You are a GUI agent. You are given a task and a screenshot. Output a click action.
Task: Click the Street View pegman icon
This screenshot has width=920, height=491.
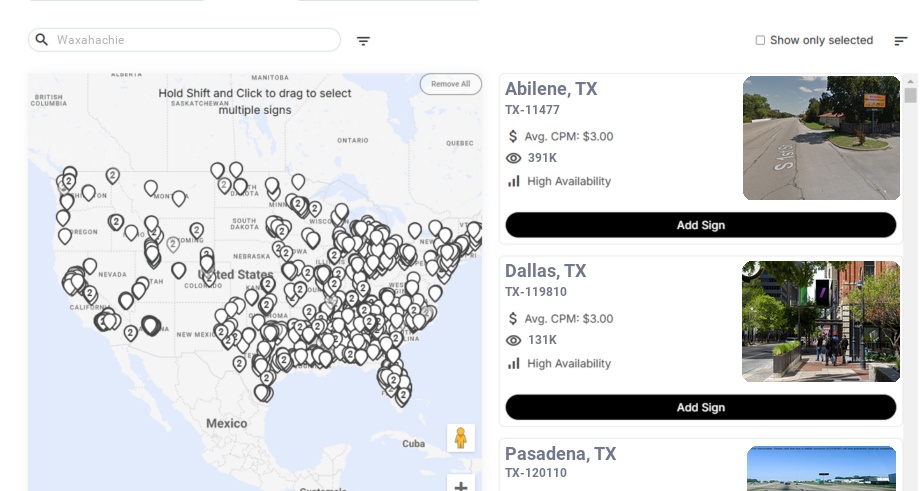460,438
